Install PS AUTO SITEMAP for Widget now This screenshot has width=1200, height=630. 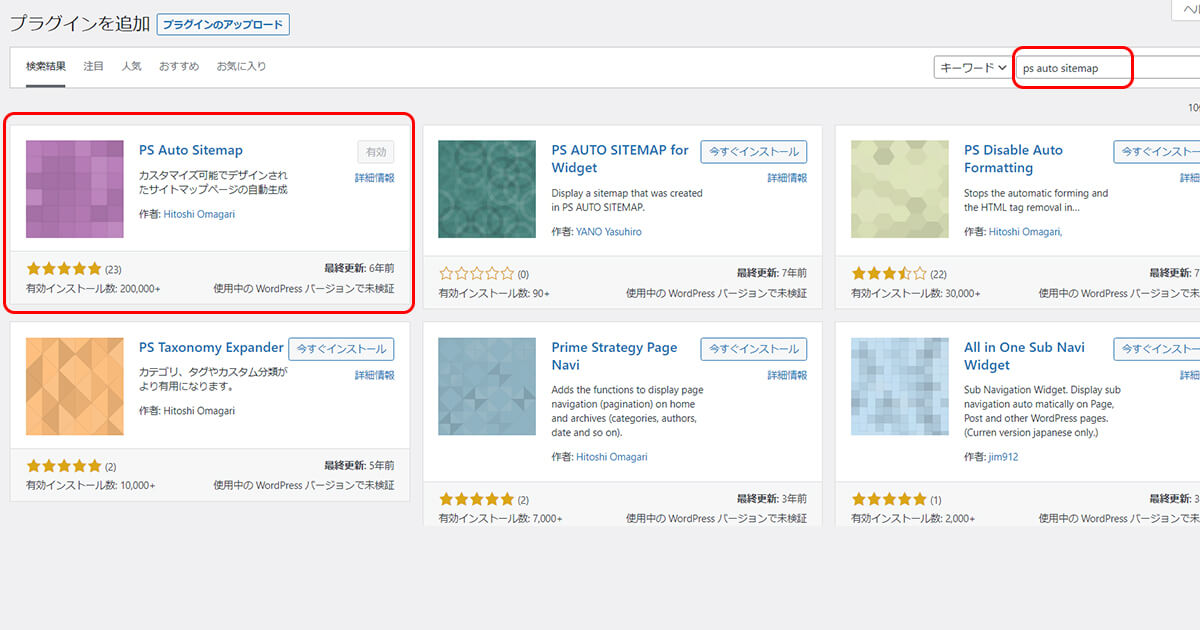coord(753,152)
